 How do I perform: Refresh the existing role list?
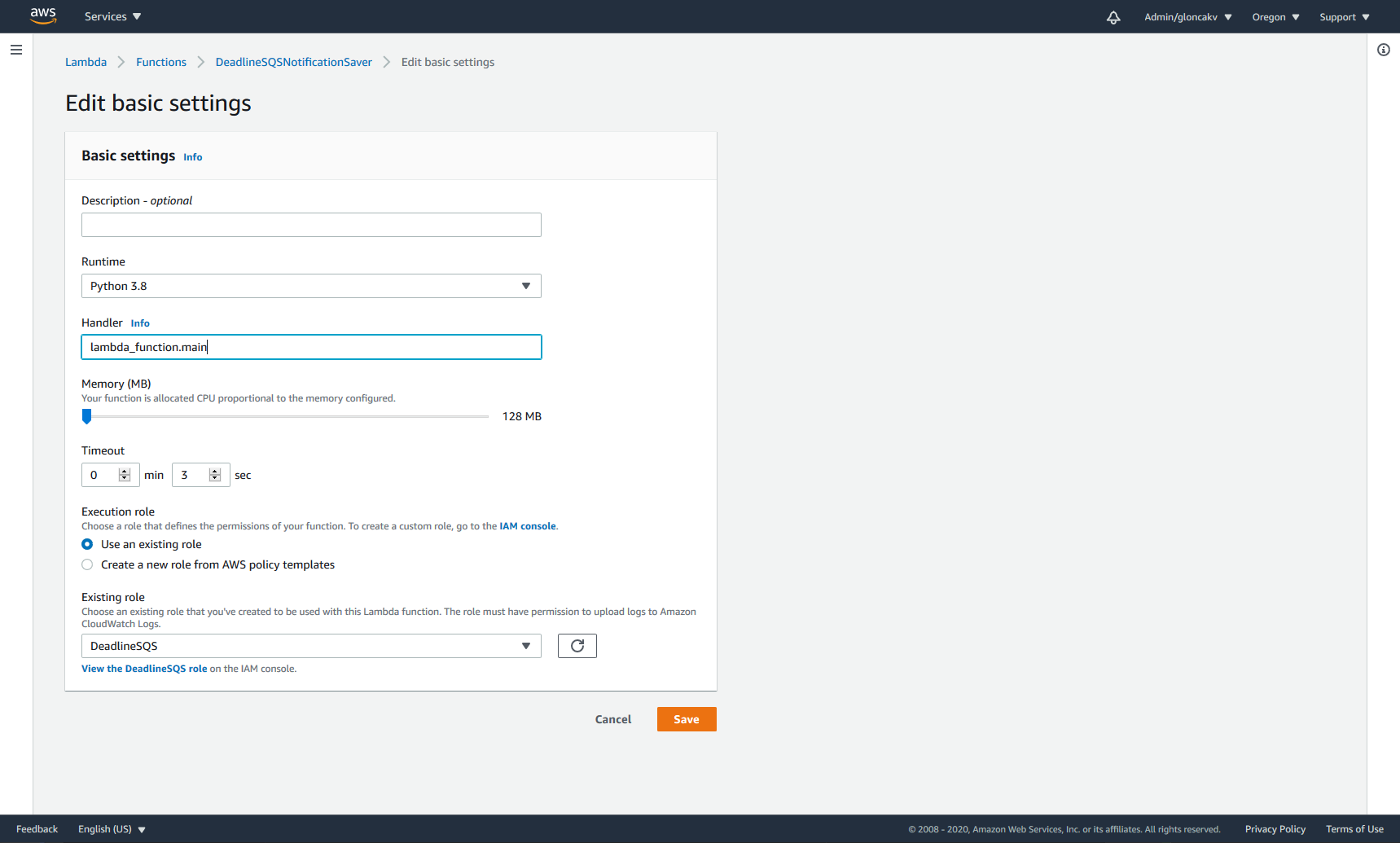577,646
